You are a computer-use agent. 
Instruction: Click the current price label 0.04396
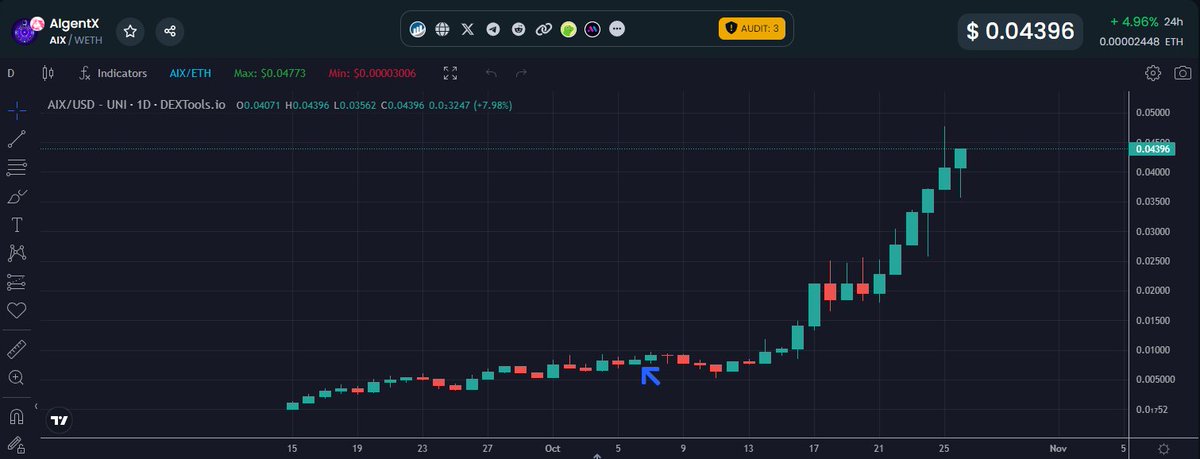[x=1153, y=149]
